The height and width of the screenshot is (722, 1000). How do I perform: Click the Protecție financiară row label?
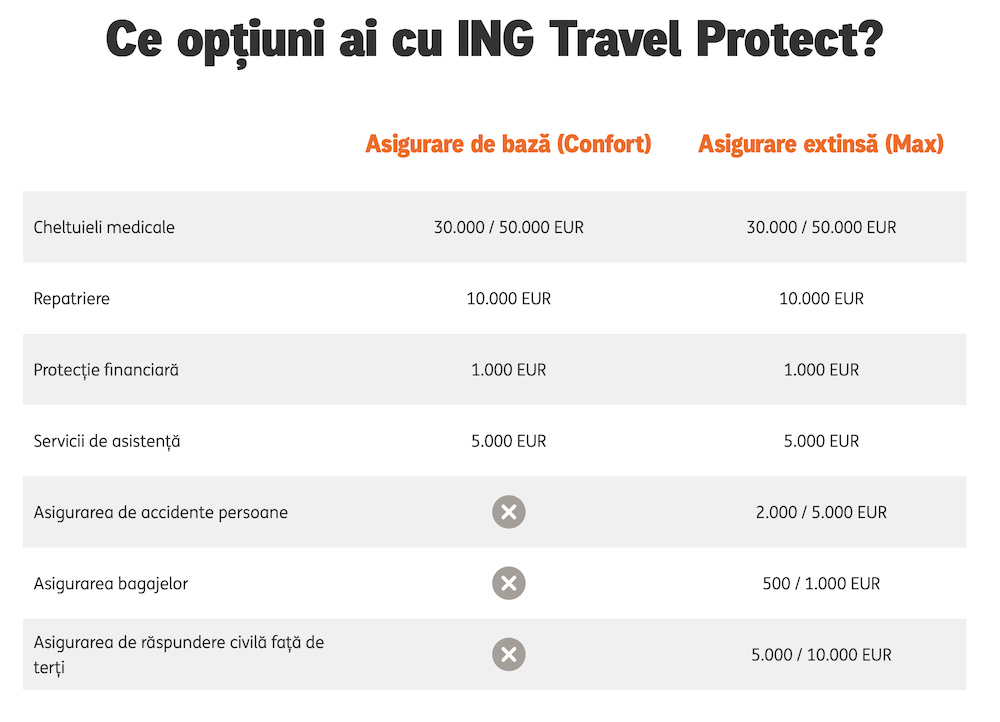point(106,370)
